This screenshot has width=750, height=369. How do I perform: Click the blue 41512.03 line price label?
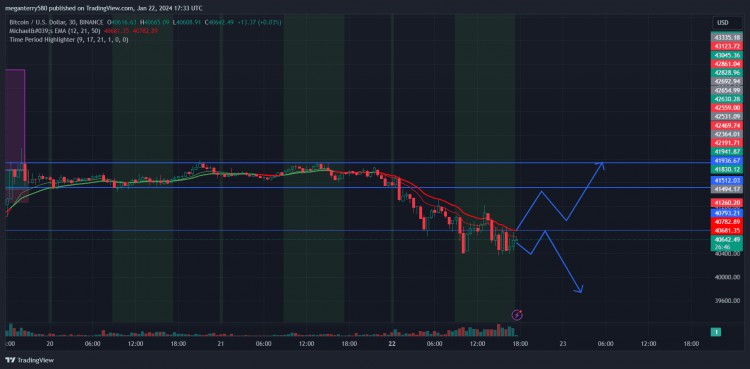click(726, 180)
